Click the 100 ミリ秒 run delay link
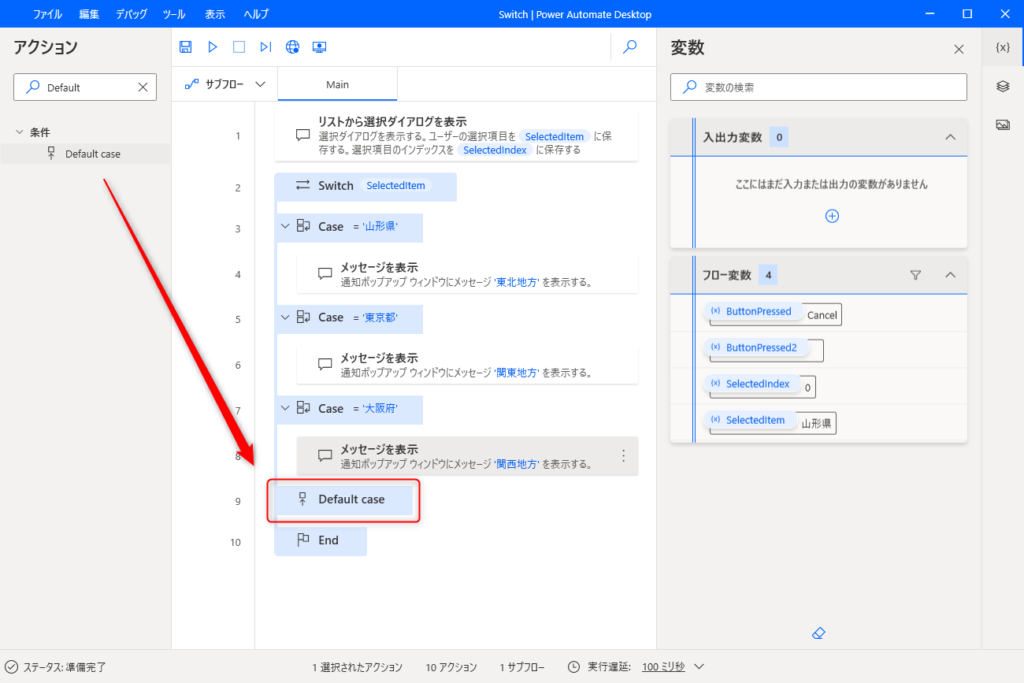This screenshot has height=683, width=1024. [663, 667]
